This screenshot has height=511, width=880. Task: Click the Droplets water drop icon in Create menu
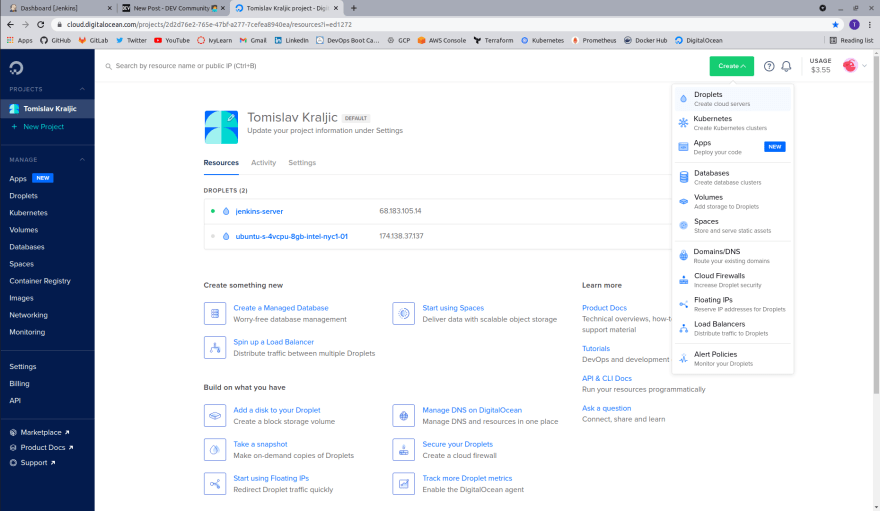[683, 99]
